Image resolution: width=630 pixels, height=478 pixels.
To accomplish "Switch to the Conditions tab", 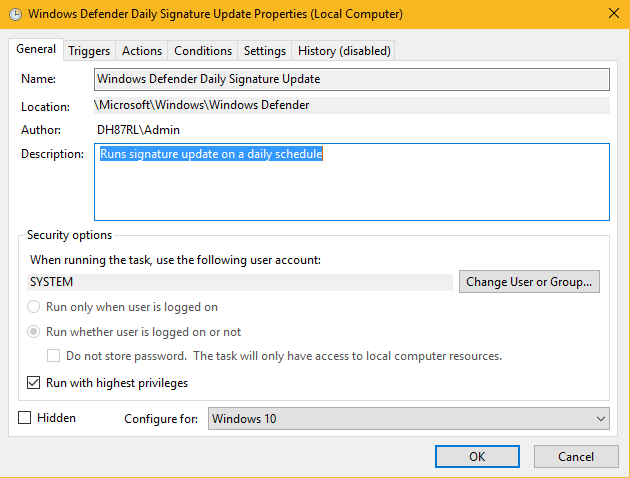I will pyautogui.click(x=203, y=51).
